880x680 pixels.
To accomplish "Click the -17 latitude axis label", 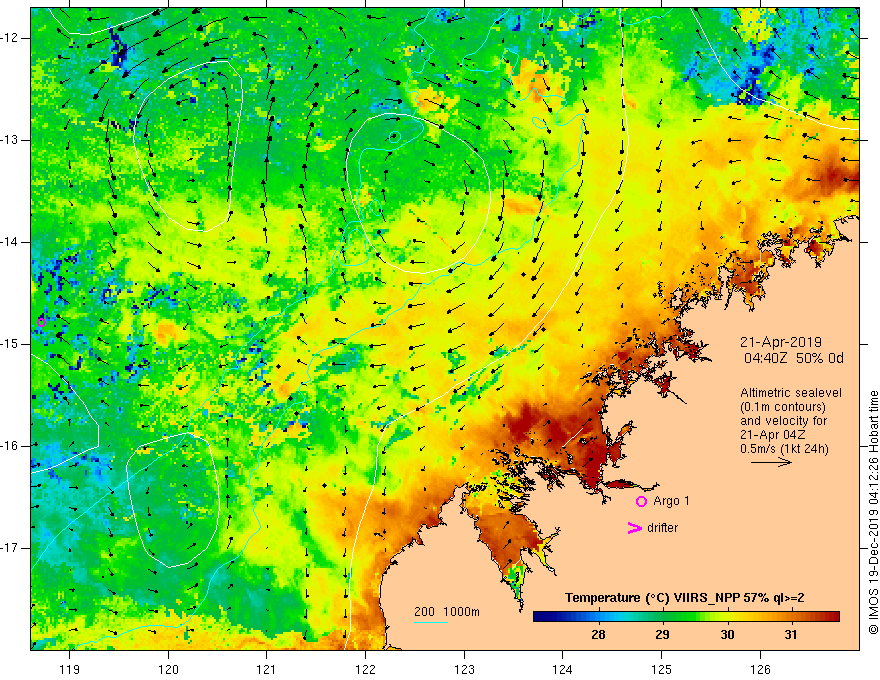I will 10,548.
